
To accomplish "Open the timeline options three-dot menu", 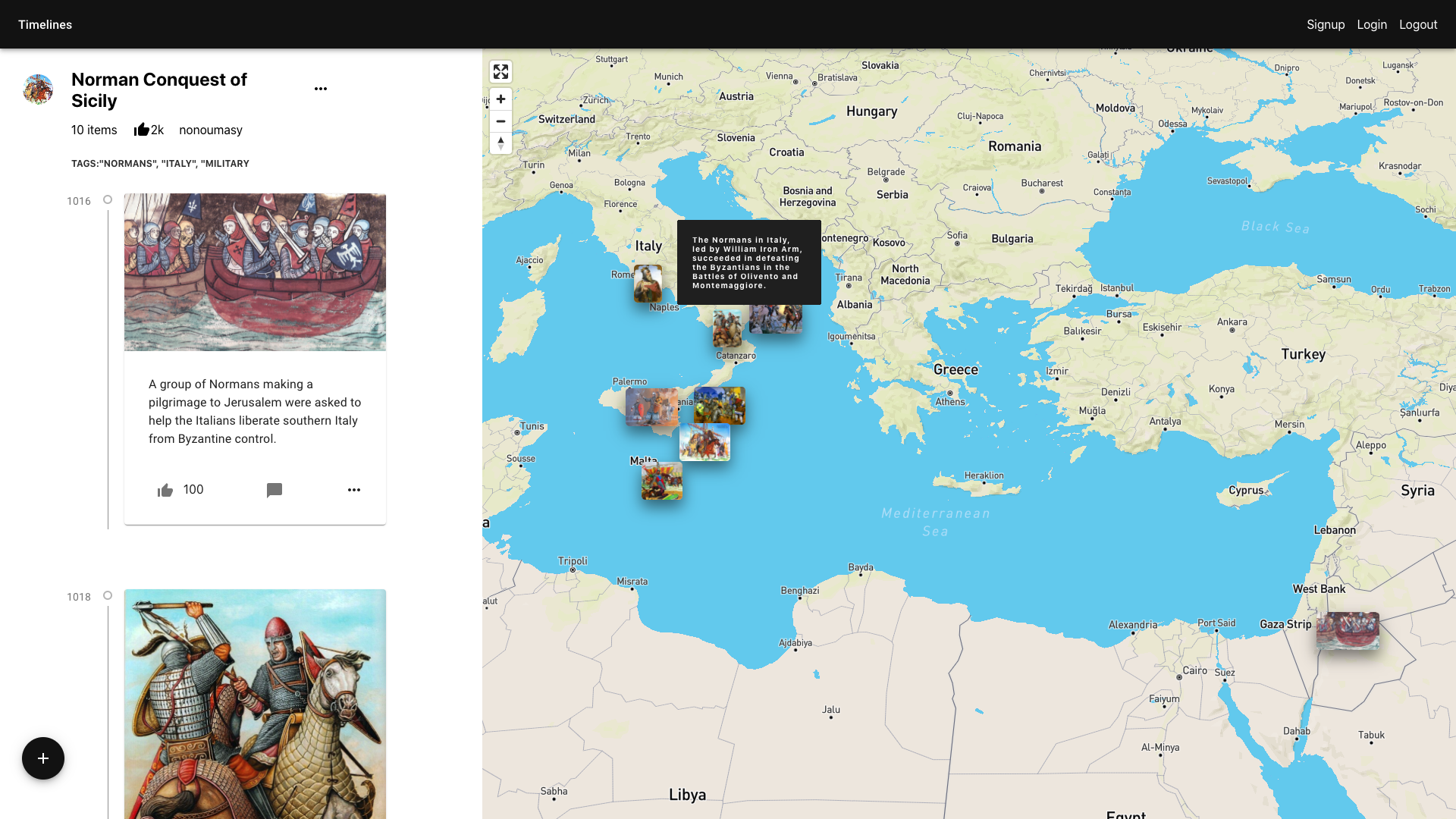I will (x=321, y=89).
